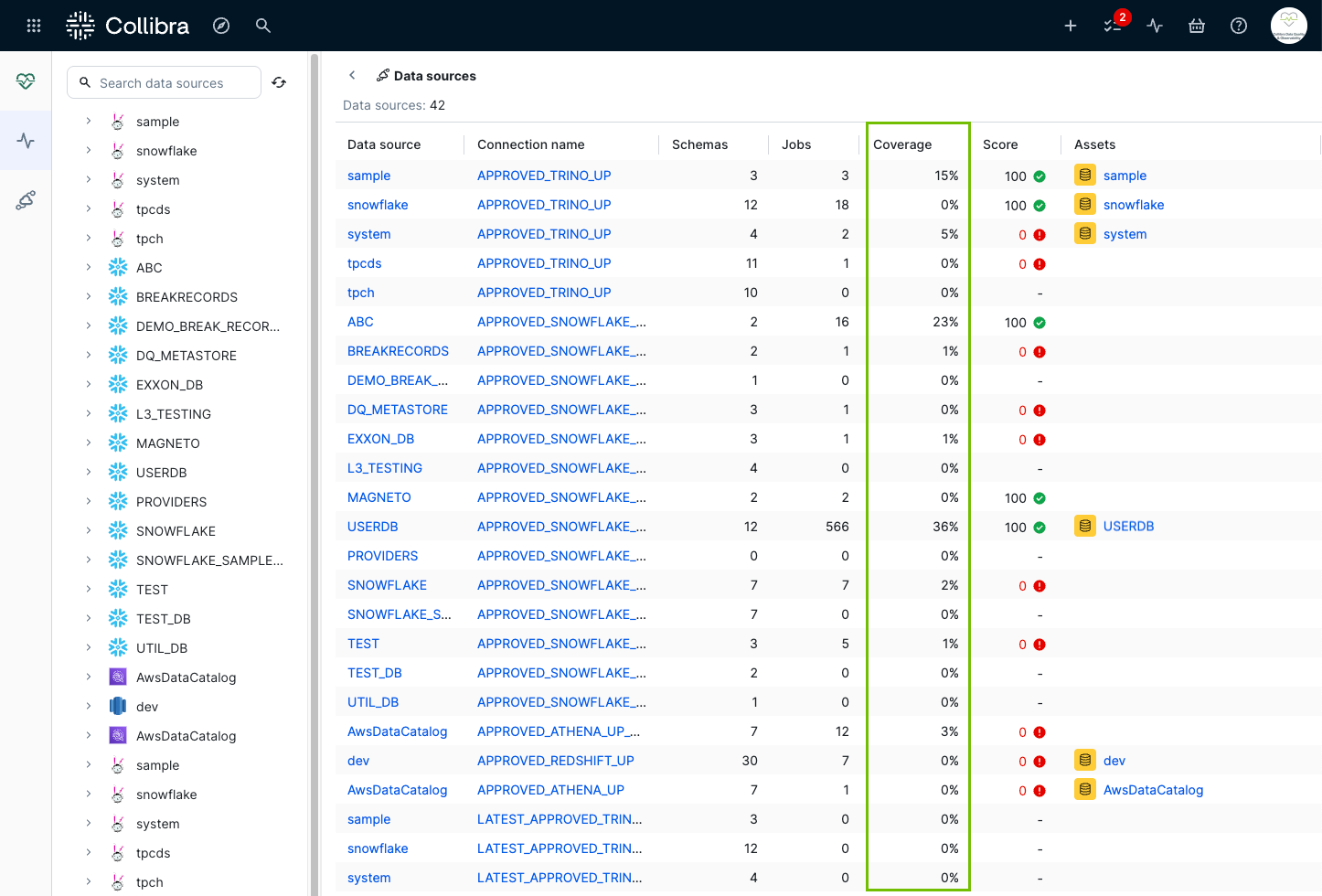Select the data health heart icon in sidebar
1322x896 pixels.
tap(26, 80)
